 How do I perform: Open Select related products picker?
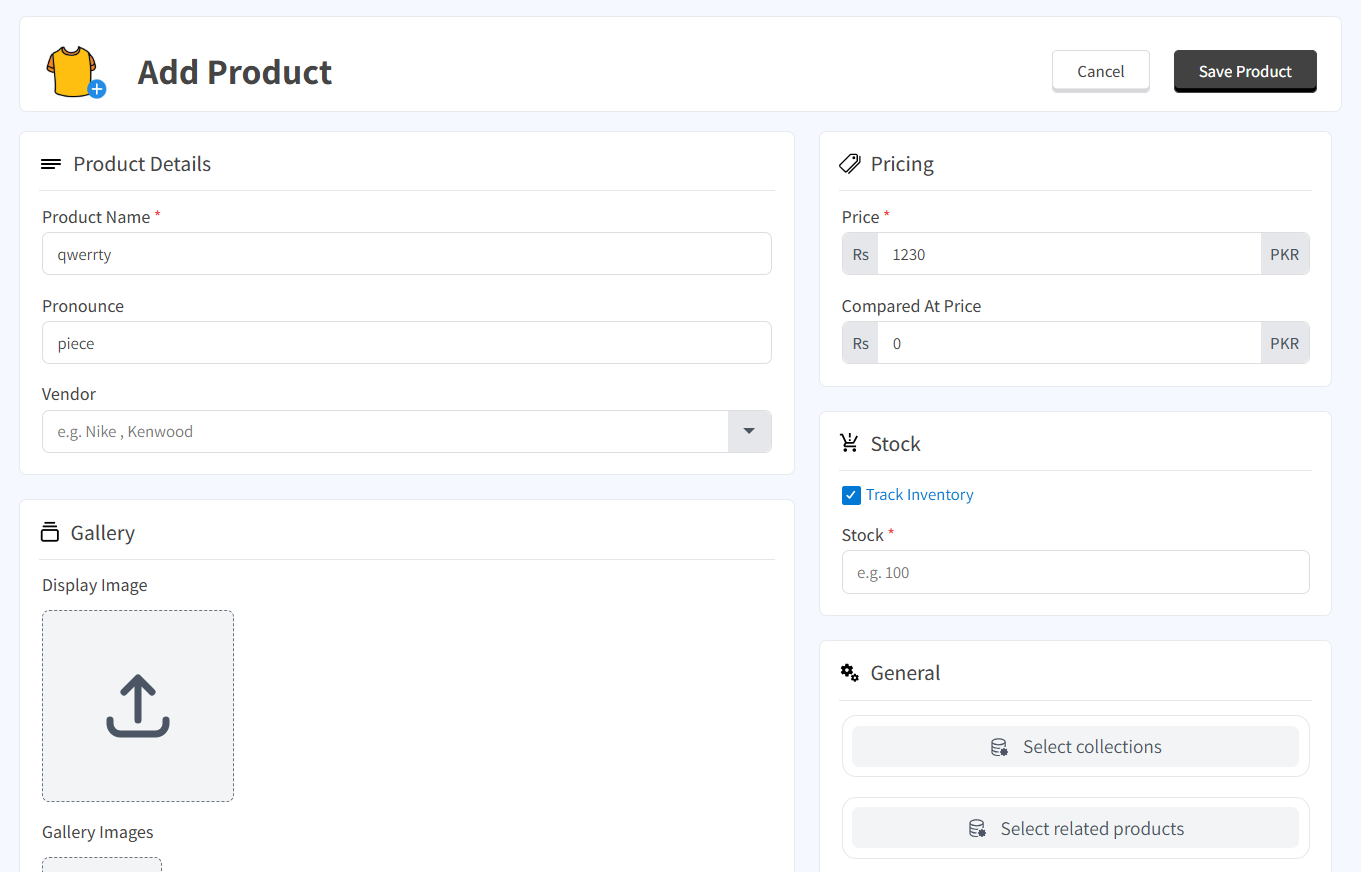click(x=1075, y=828)
